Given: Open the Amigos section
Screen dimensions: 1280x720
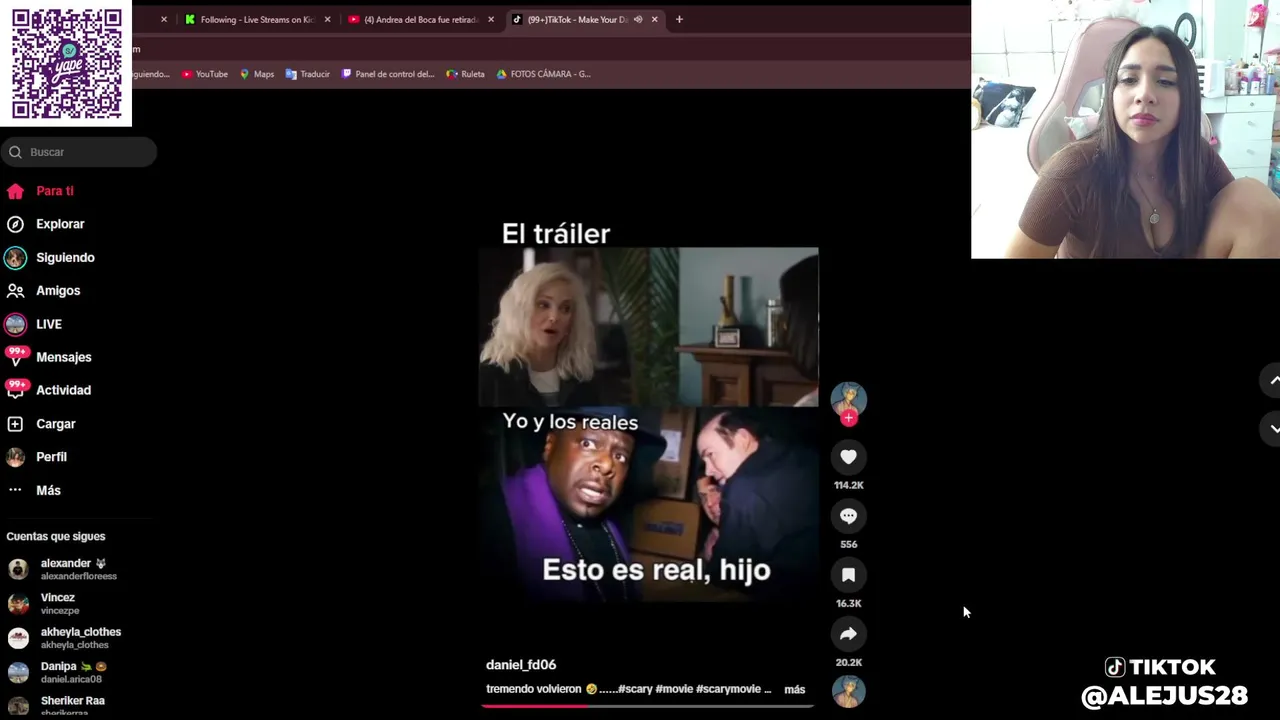Looking at the screenshot, I should (58, 291).
